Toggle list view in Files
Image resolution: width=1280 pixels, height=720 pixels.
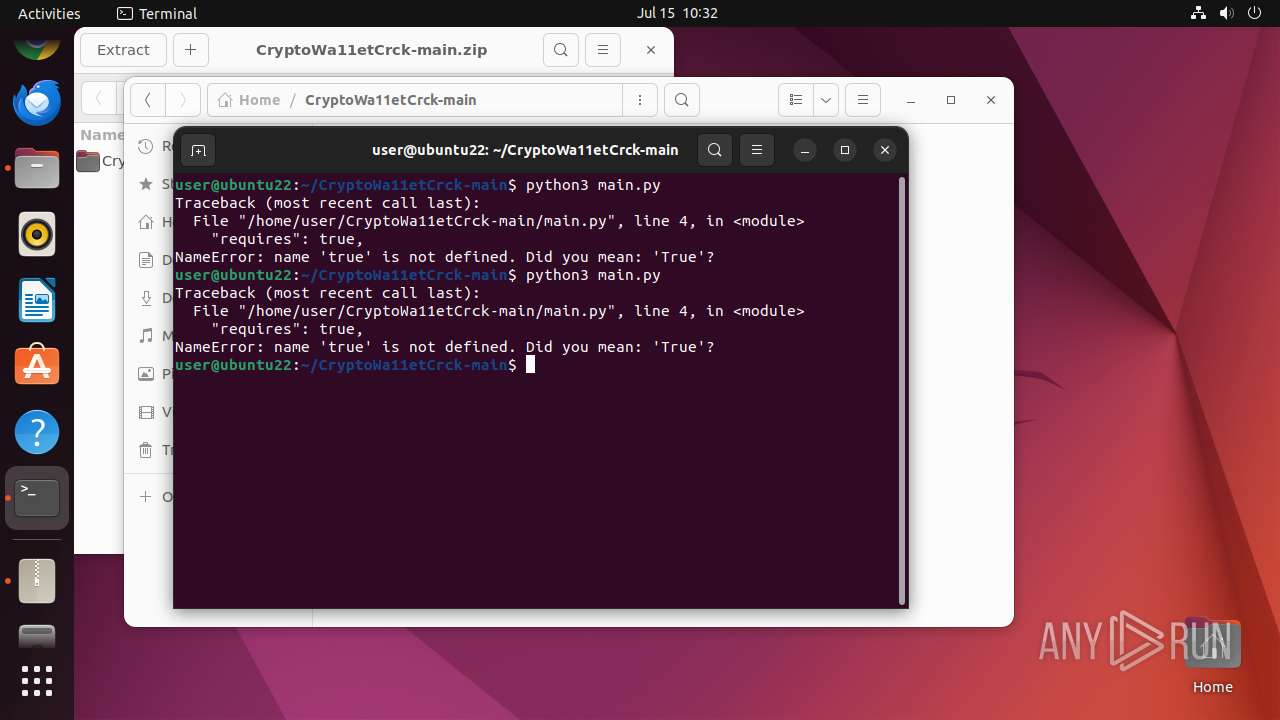coord(796,100)
